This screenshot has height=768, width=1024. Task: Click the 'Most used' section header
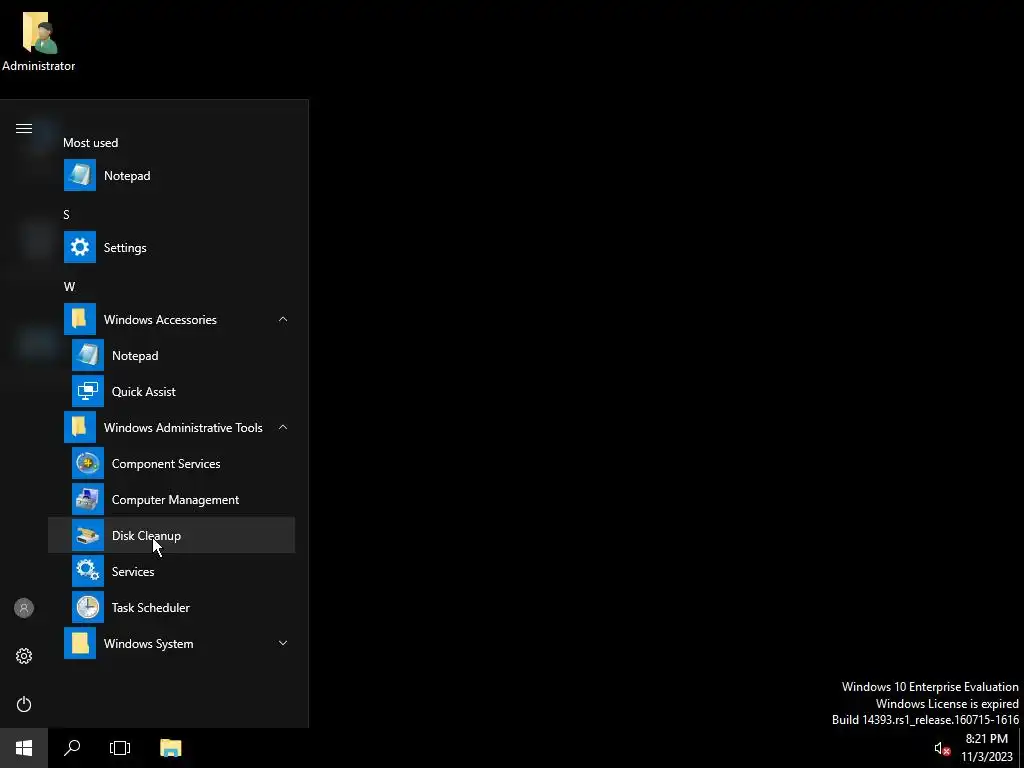click(91, 142)
